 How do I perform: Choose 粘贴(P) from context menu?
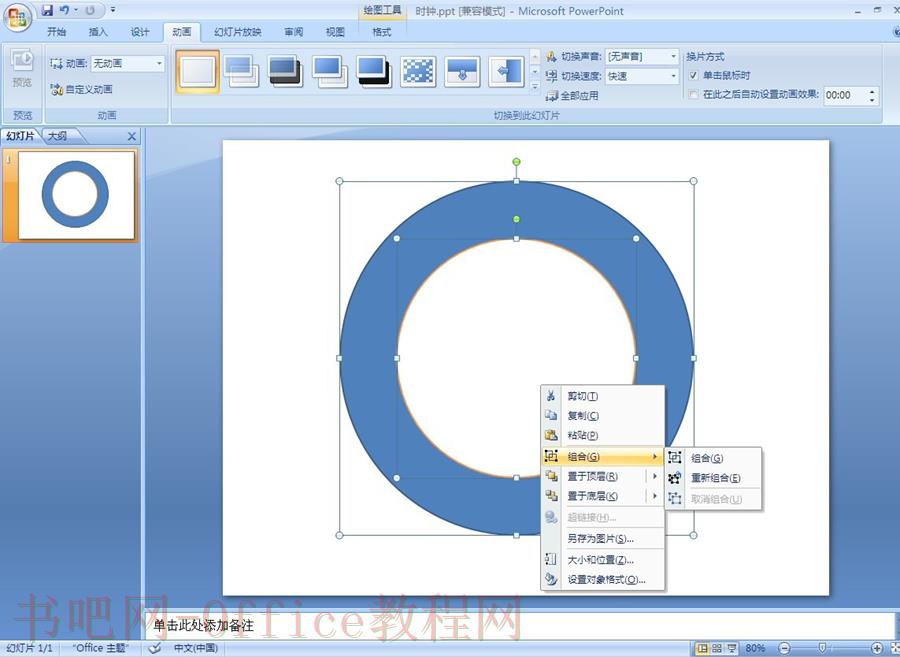coord(603,435)
